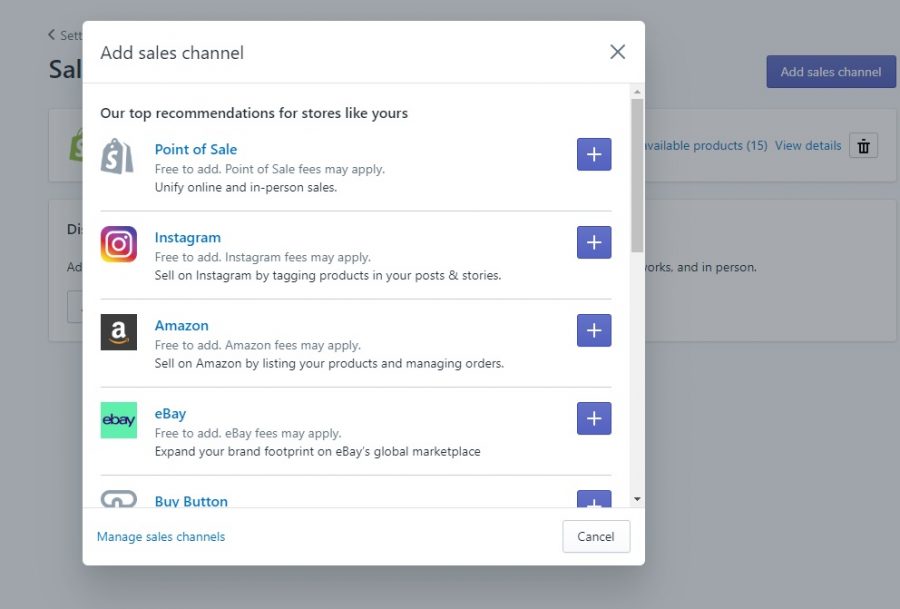900x609 pixels.
Task: Select text 'Free to add. Instagram fees may apply.'
Action: pos(262,257)
